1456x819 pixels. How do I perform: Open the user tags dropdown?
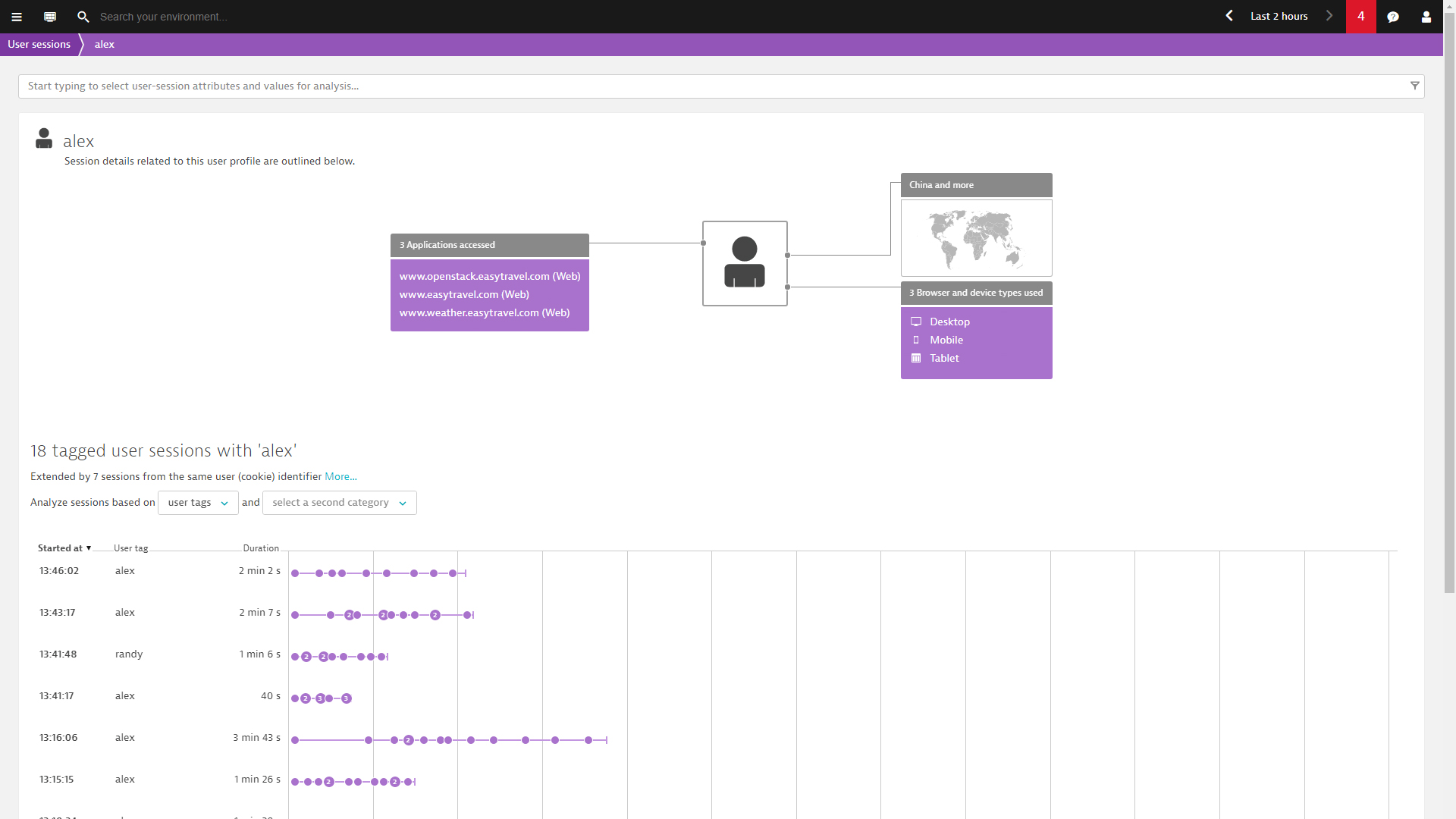(198, 503)
